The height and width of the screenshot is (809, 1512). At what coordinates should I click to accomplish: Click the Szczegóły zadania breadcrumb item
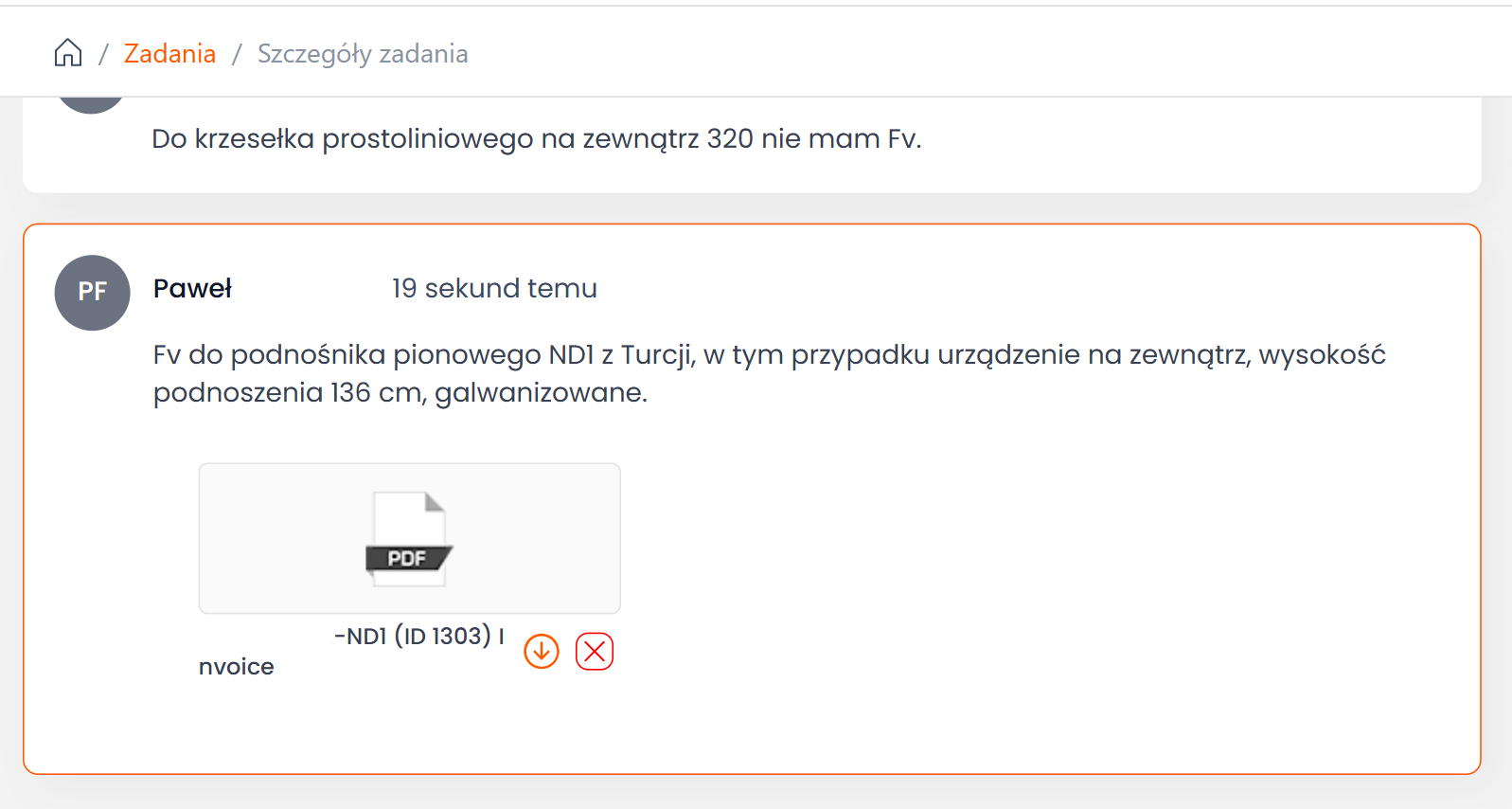click(x=363, y=54)
